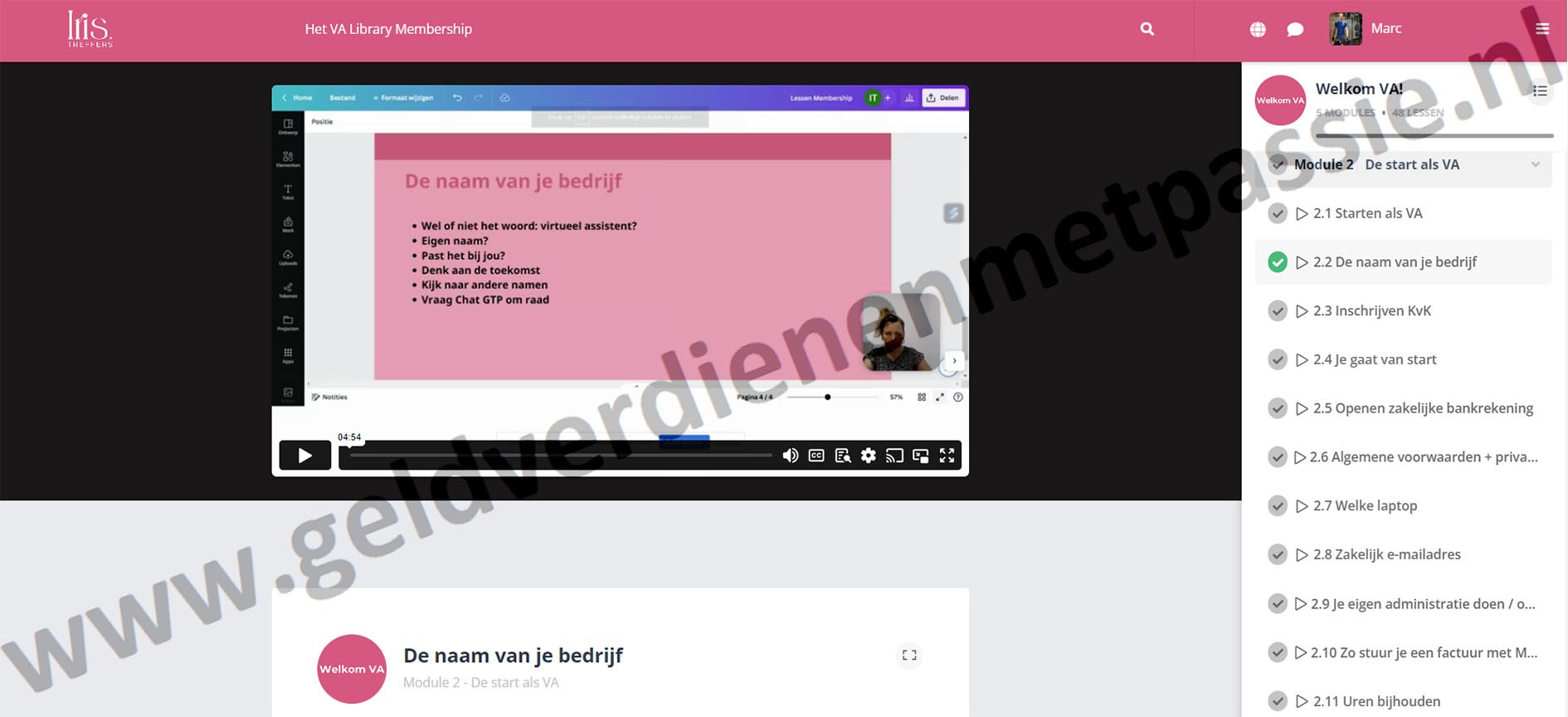Enter fullscreen mode on the video player
Viewport: 1568px width, 717px height.
[x=947, y=456]
